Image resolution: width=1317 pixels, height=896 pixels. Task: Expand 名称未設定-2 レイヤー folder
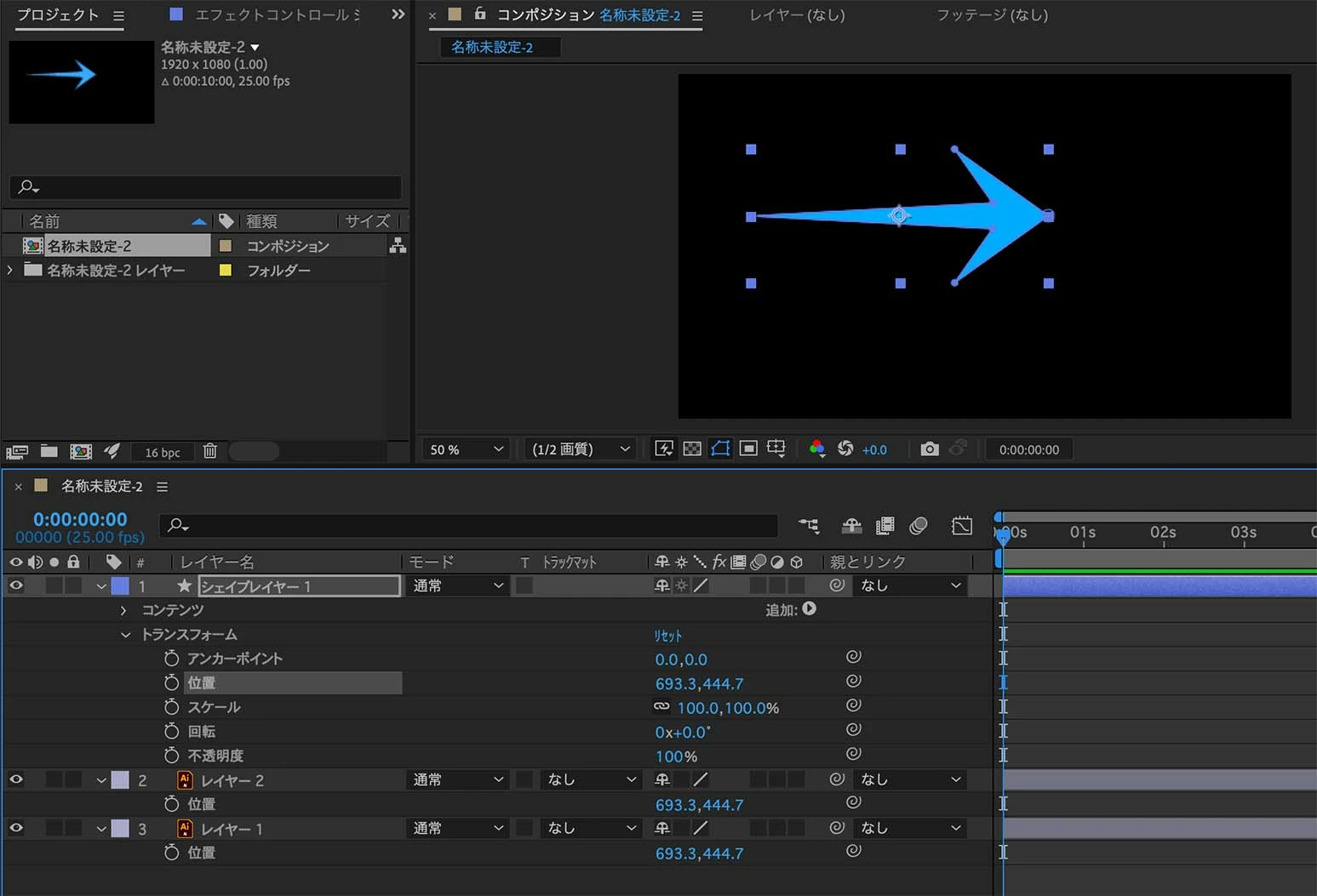pos(10,270)
